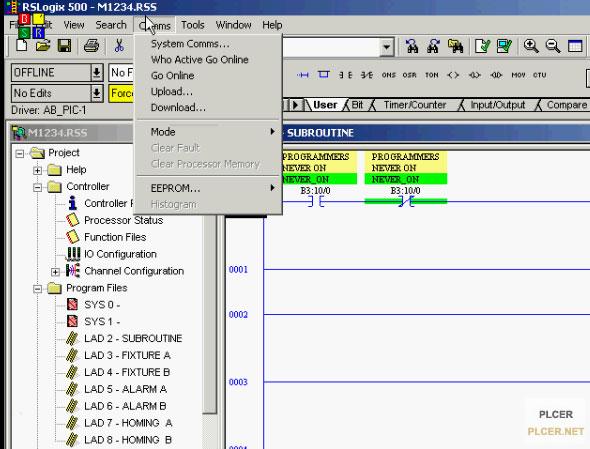Viewport: 590px width, 449px height.
Task: Click the Verify Project icon
Action: [504, 46]
